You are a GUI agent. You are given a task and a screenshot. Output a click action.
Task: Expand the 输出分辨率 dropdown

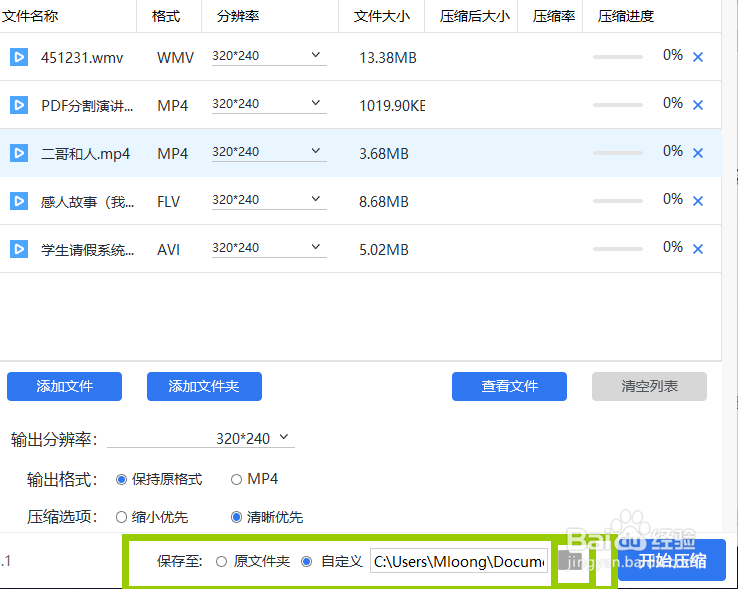tap(201, 438)
